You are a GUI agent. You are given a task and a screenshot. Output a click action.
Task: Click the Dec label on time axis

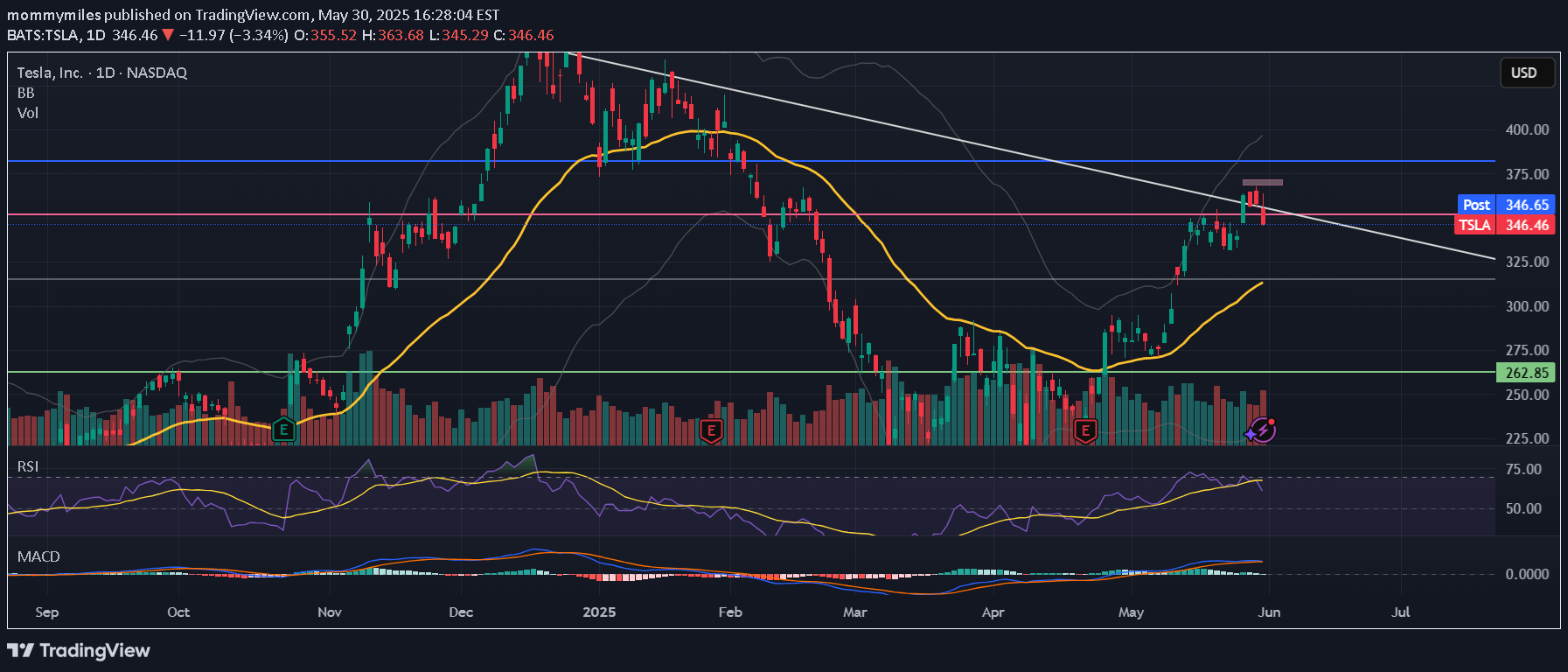pyautogui.click(x=461, y=612)
